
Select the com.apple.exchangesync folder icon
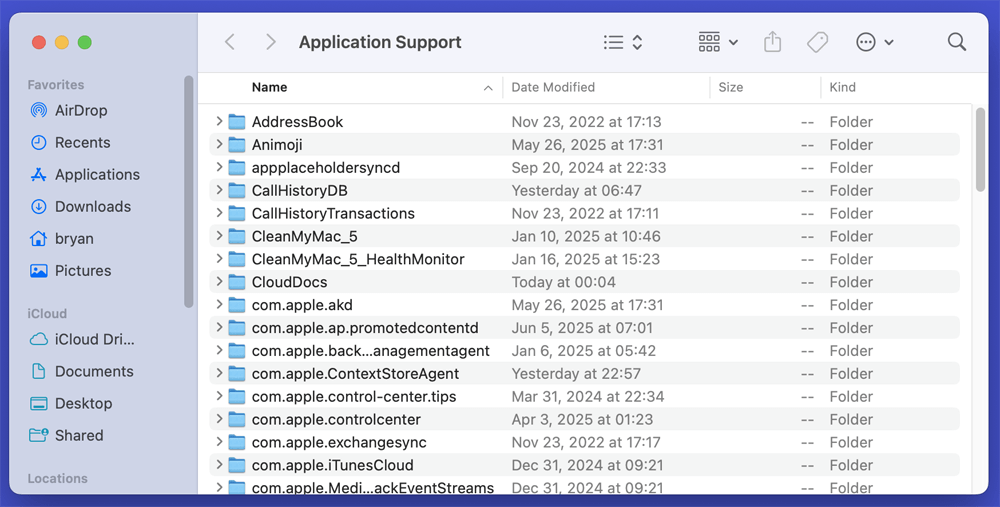pos(237,442)
